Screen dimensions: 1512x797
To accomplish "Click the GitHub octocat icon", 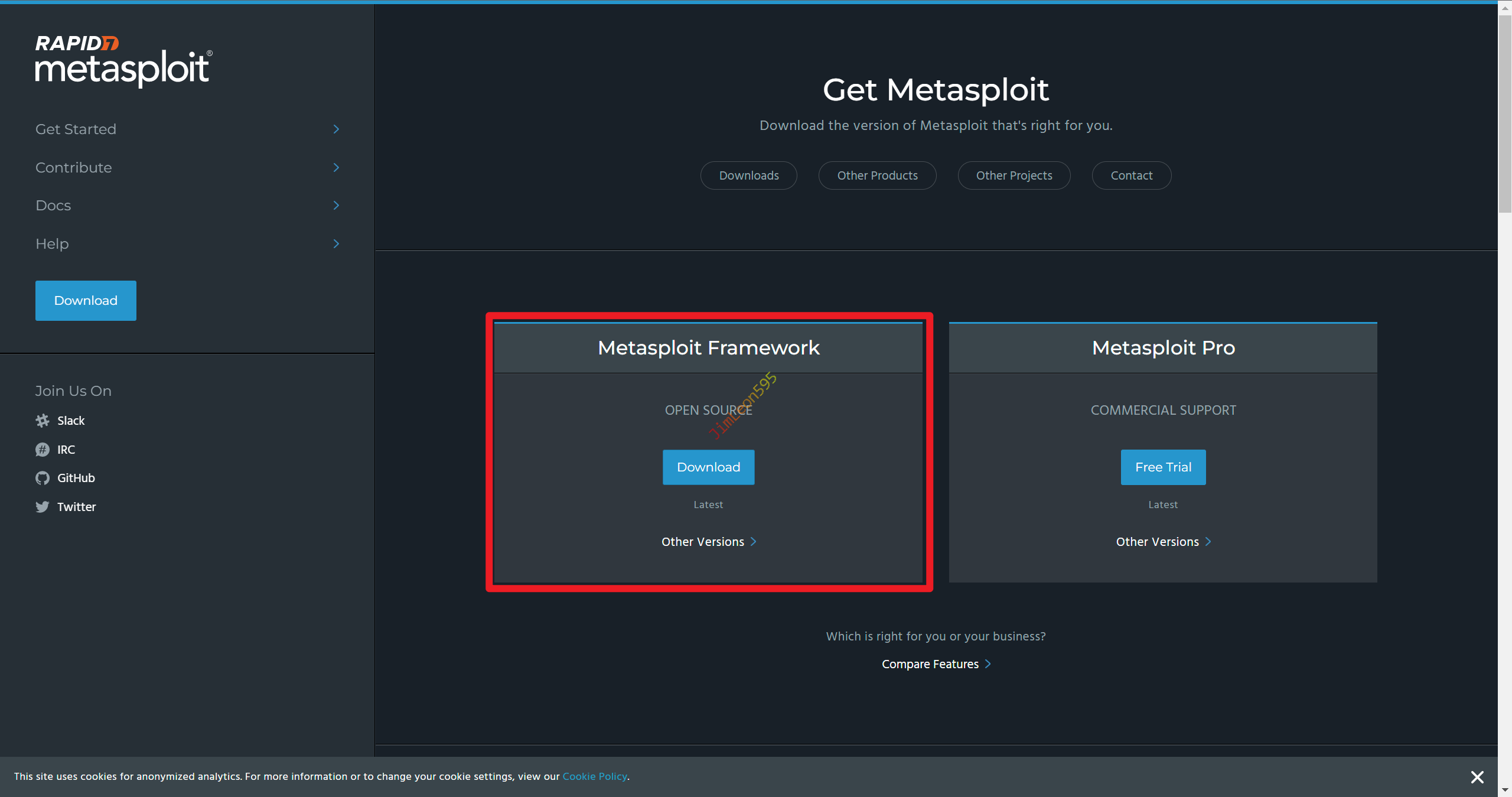I will 43,478.
